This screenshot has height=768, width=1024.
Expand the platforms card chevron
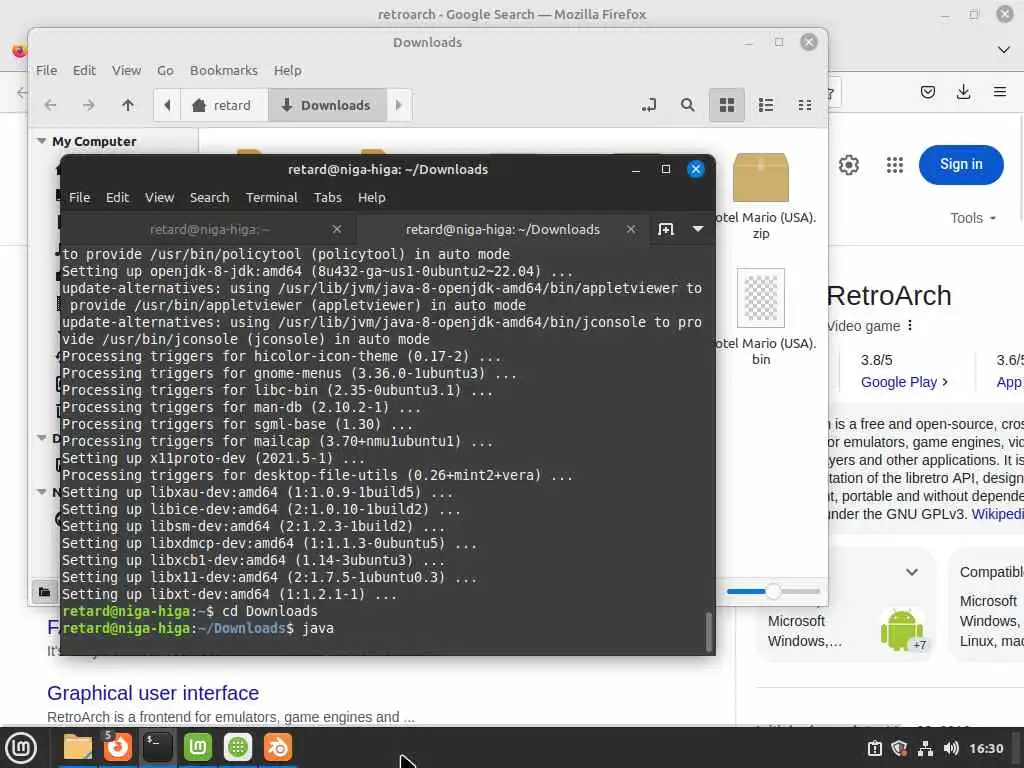912,572
